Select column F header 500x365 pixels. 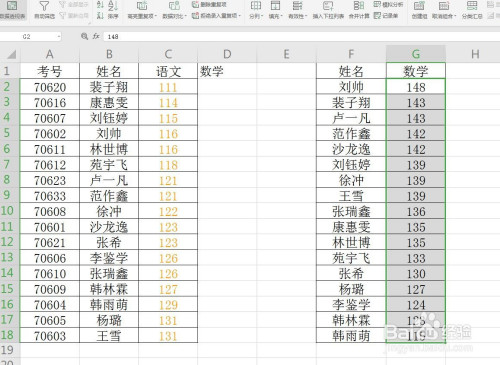351,54
